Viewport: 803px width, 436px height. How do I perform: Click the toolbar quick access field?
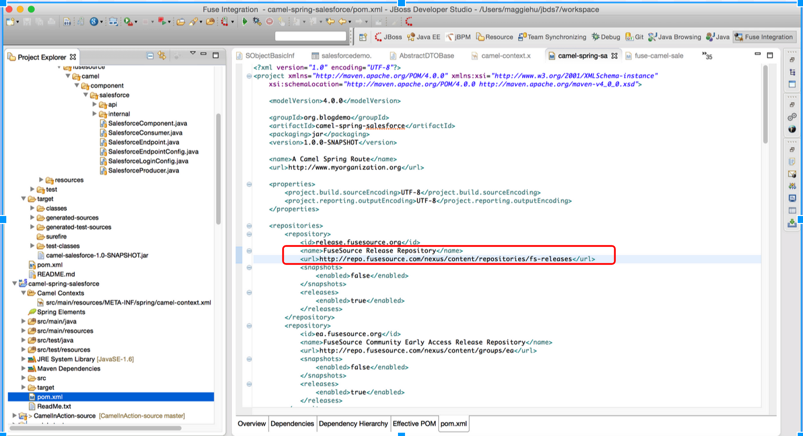click(x=310, y=36)
